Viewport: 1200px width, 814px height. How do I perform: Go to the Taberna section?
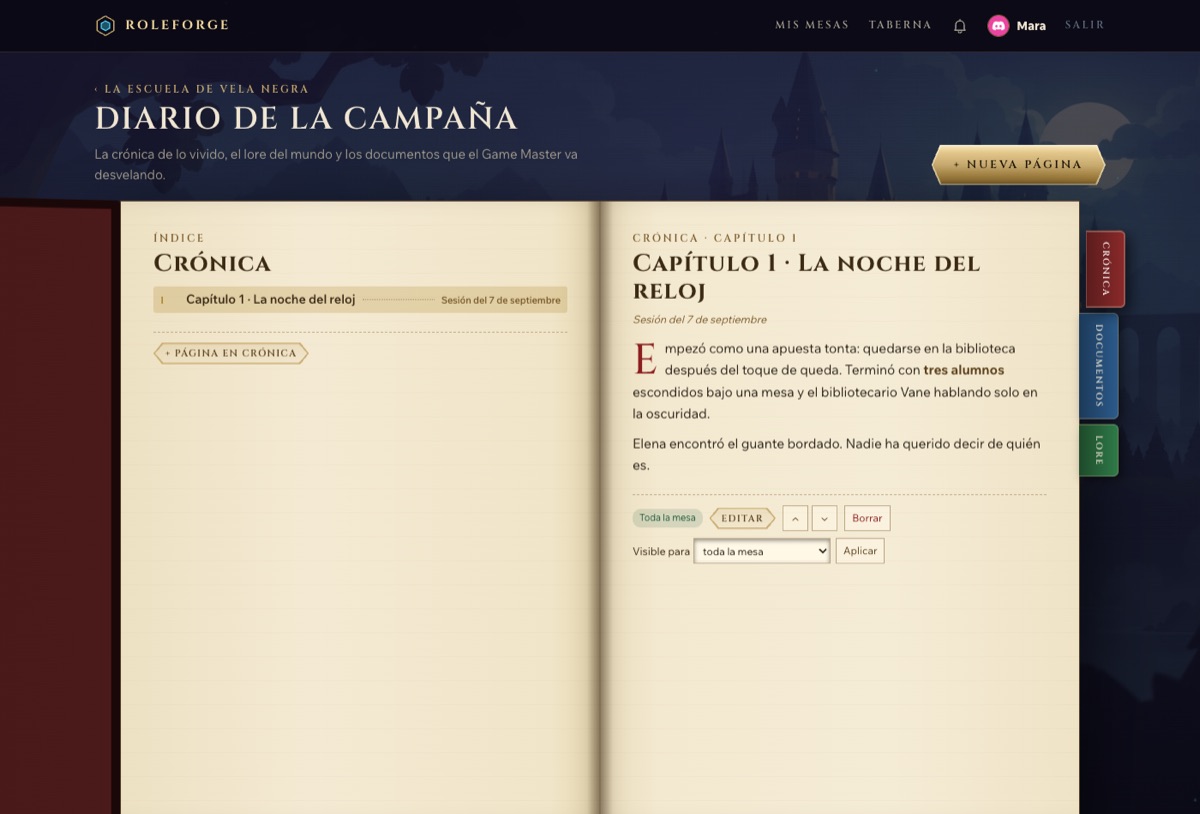point(900,25)
